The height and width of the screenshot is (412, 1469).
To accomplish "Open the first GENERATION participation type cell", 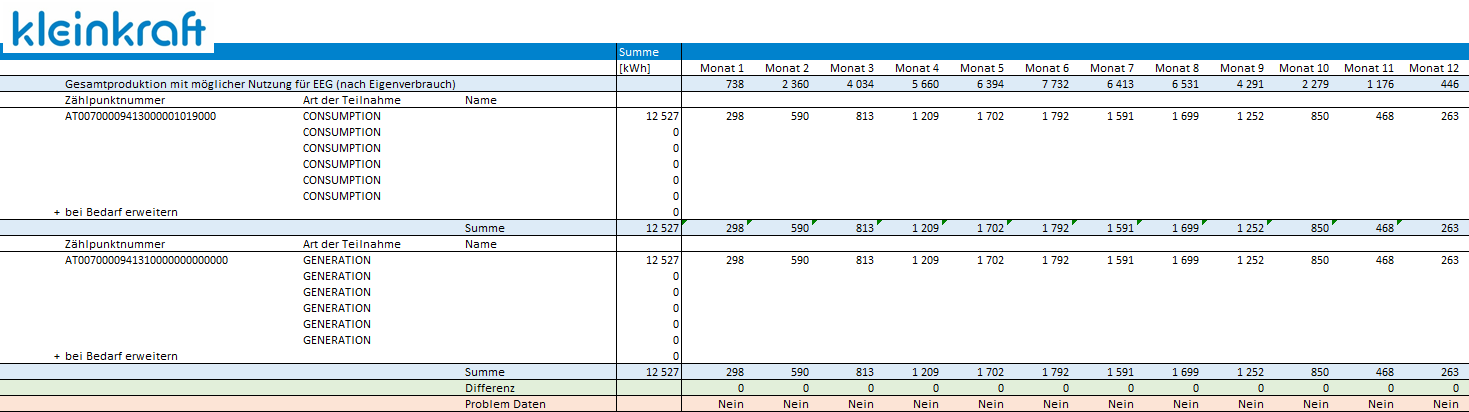I will click(337, 260).
